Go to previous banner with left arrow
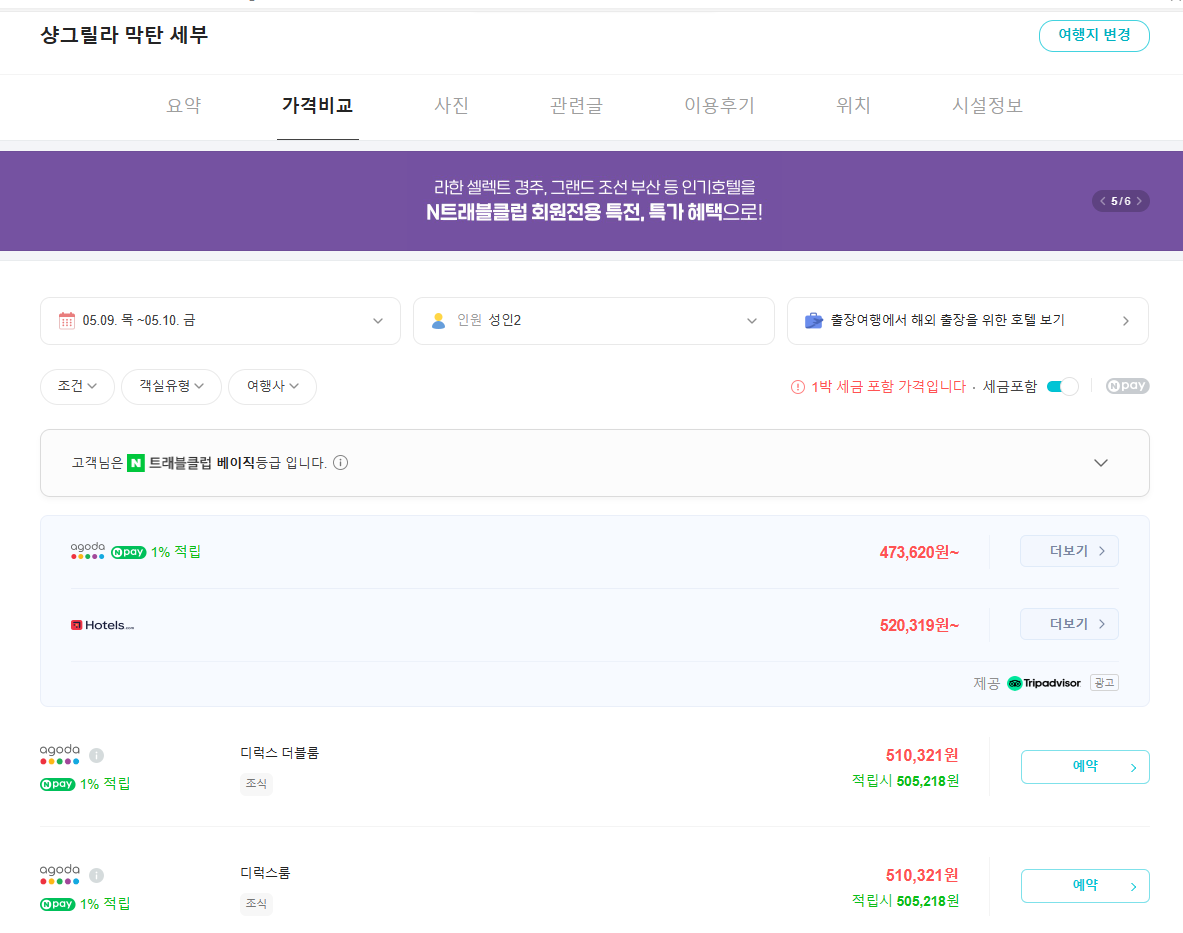 click(x=1102, y=201)
